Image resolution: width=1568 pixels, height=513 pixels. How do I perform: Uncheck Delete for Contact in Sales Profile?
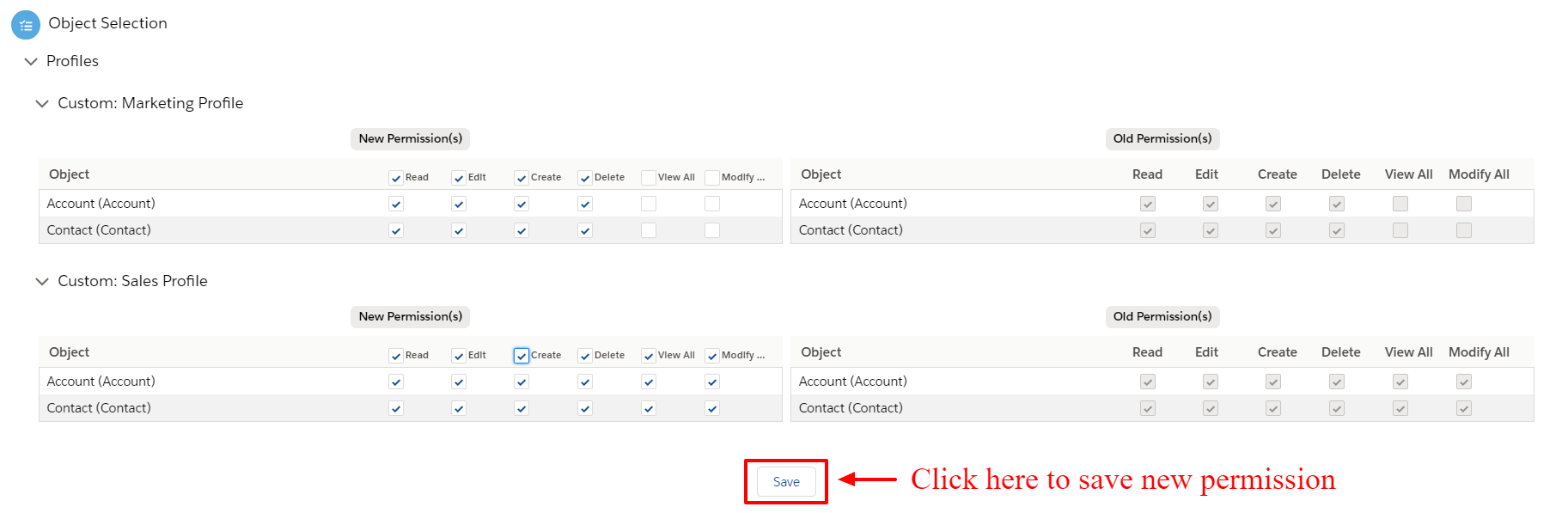585,408
